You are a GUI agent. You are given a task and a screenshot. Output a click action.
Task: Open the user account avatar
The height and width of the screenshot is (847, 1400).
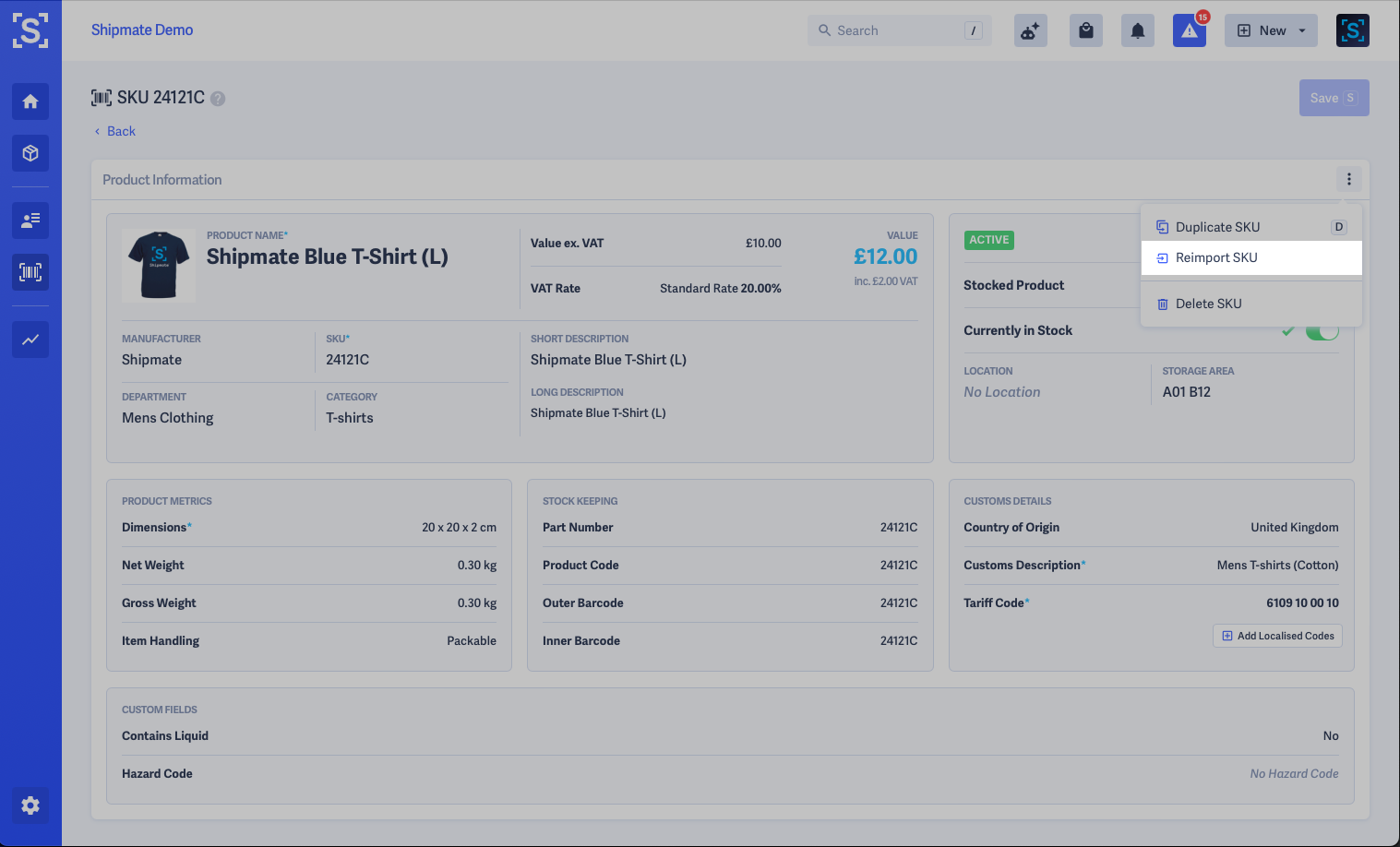[1353, 30]
